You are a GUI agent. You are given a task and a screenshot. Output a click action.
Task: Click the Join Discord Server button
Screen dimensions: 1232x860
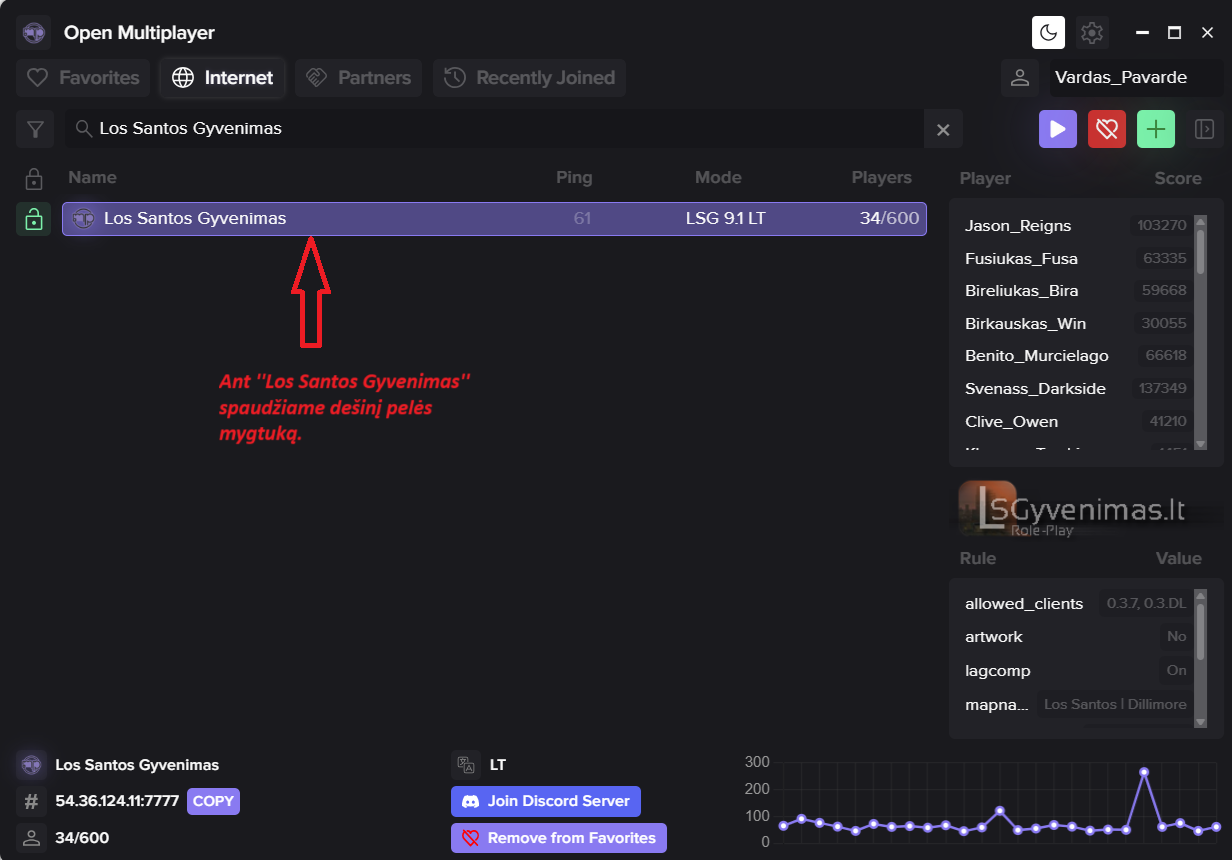pos(545,801)
